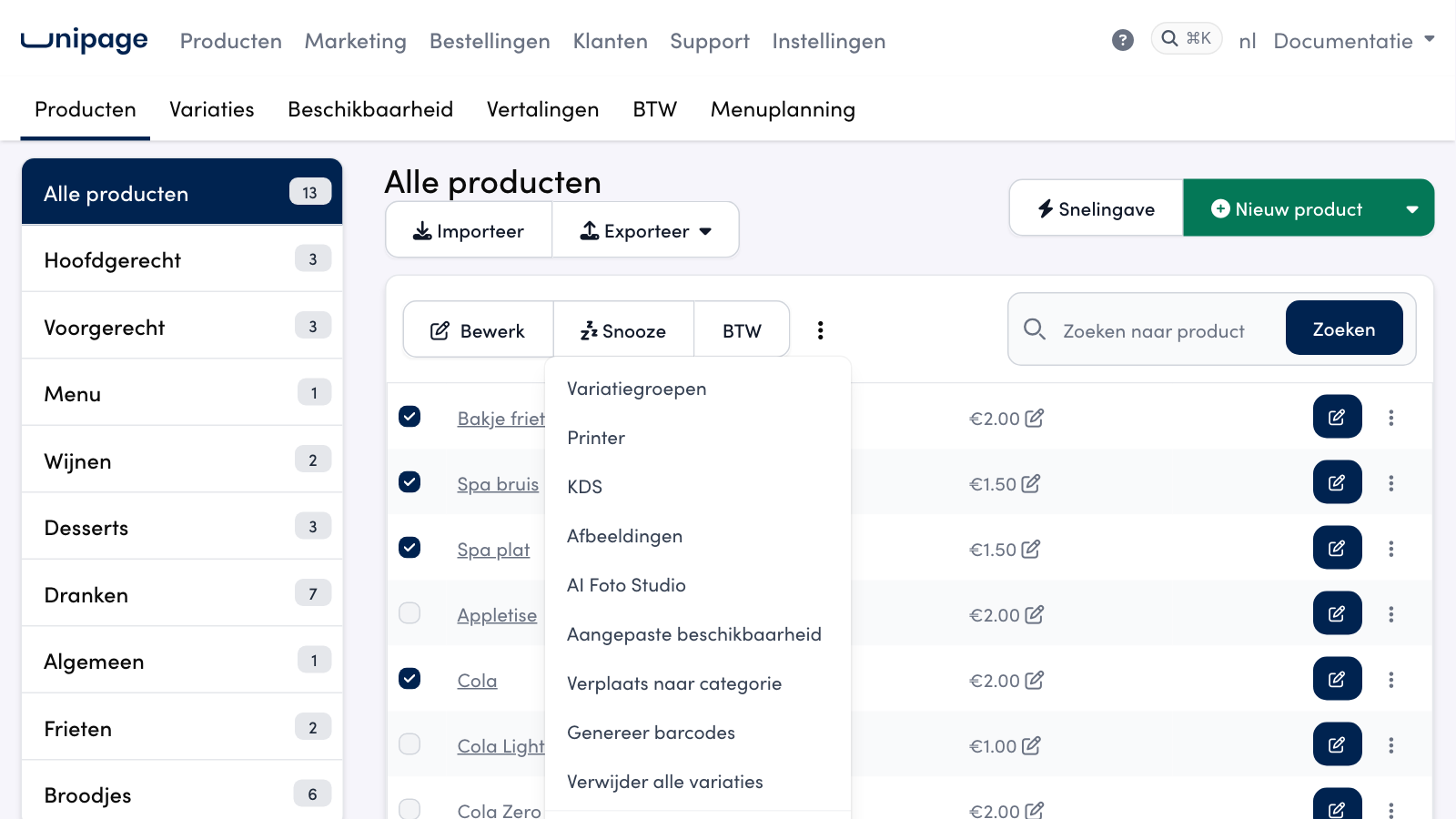Viewport: 1456px width, 819px height.
Task: Toggle the bulk actions three-dots menu
Action: pos(820,330)
